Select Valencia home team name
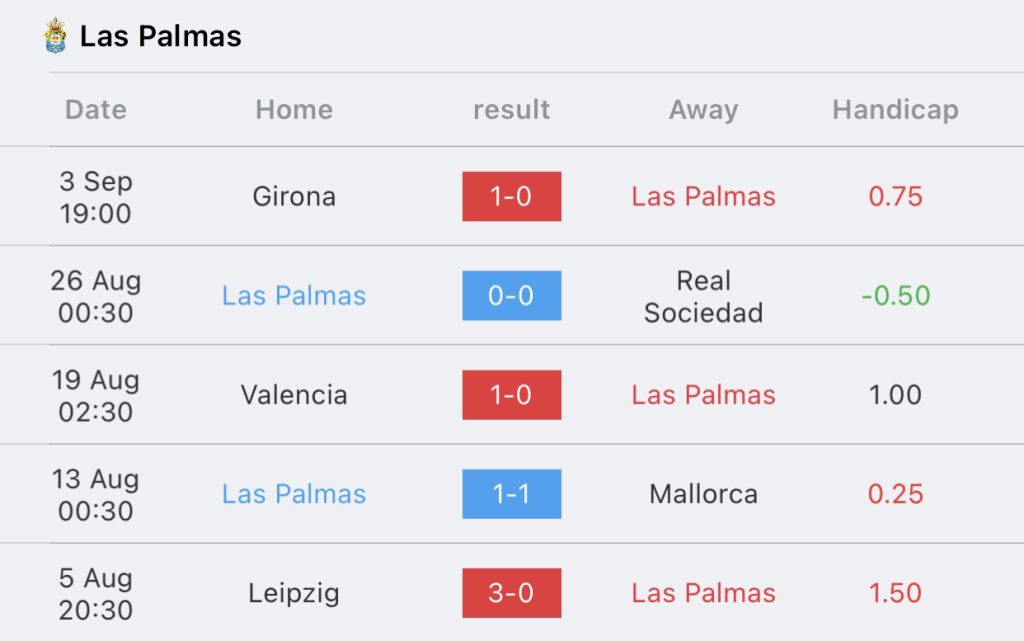1024x641 pixels. (x=294, y=395)
